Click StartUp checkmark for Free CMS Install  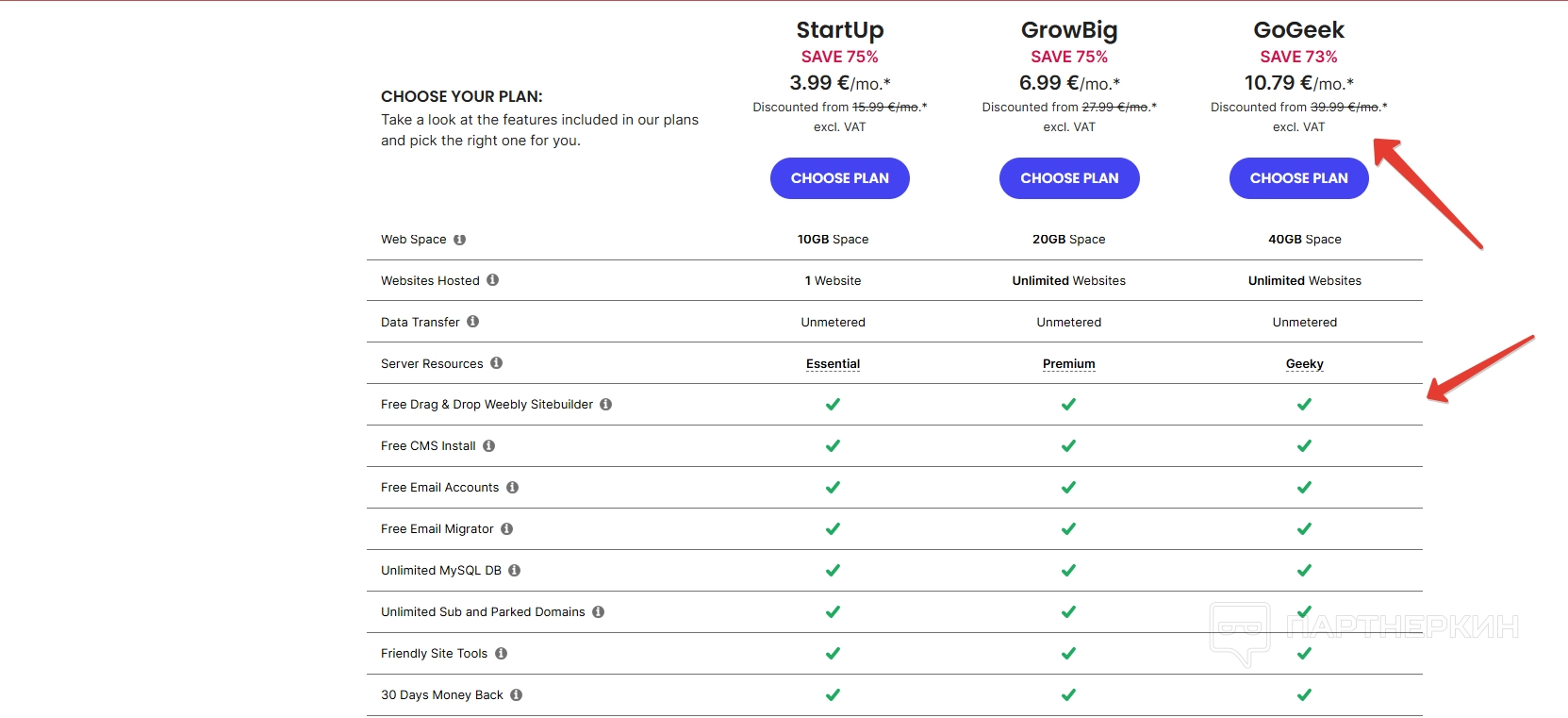pos(833,446)
